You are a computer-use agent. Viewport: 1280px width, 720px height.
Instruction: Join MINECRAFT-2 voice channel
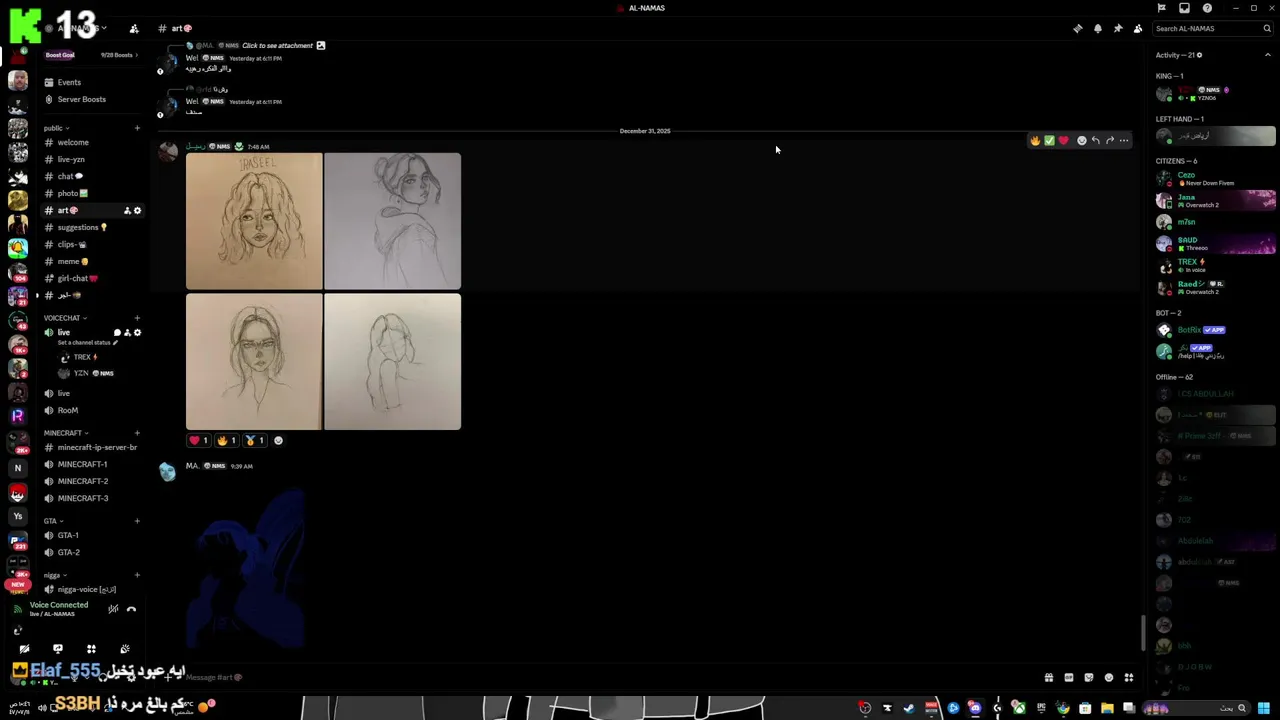pos(90,481)
